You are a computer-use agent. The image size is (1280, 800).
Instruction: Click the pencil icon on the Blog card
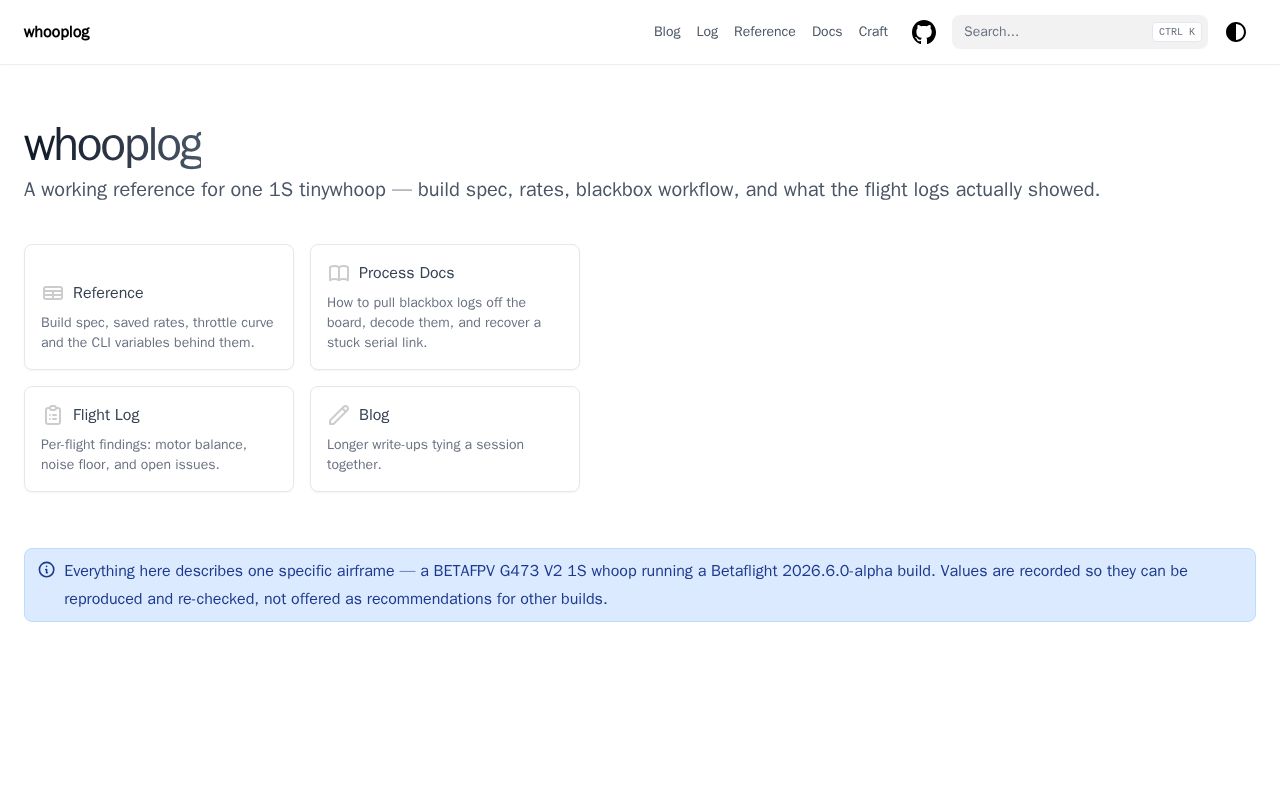point(339,415)
